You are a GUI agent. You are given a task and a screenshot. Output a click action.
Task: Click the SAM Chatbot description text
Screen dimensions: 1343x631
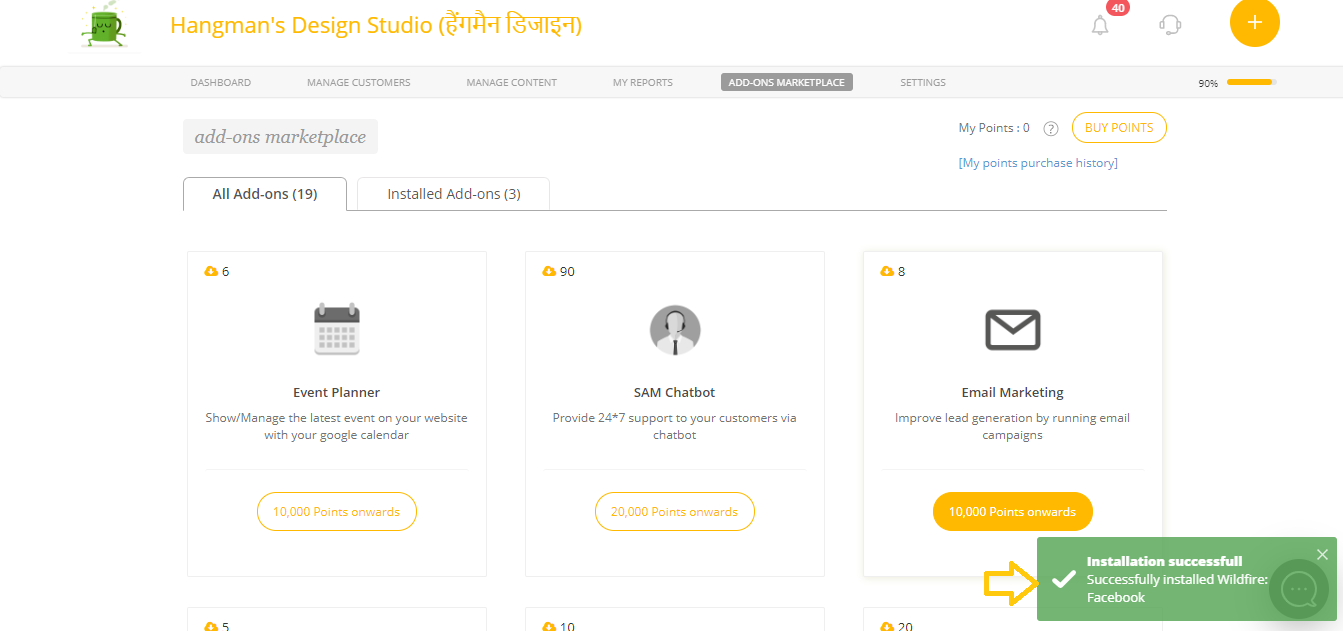675,427
